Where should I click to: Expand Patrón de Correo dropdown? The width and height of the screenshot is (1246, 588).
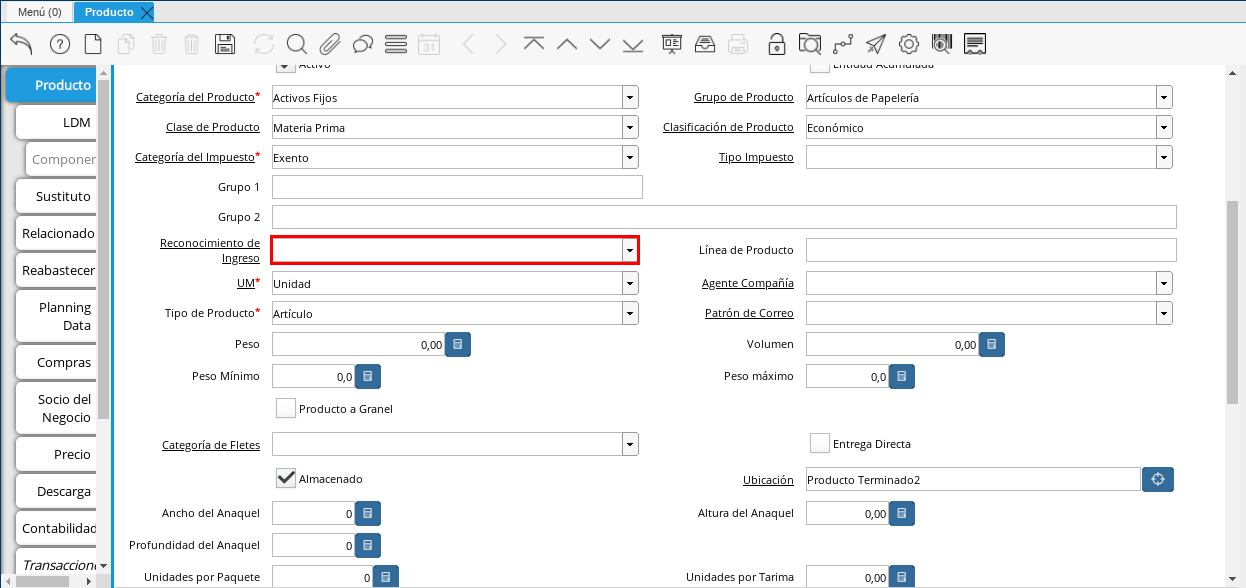click(x=1164, y=313)
